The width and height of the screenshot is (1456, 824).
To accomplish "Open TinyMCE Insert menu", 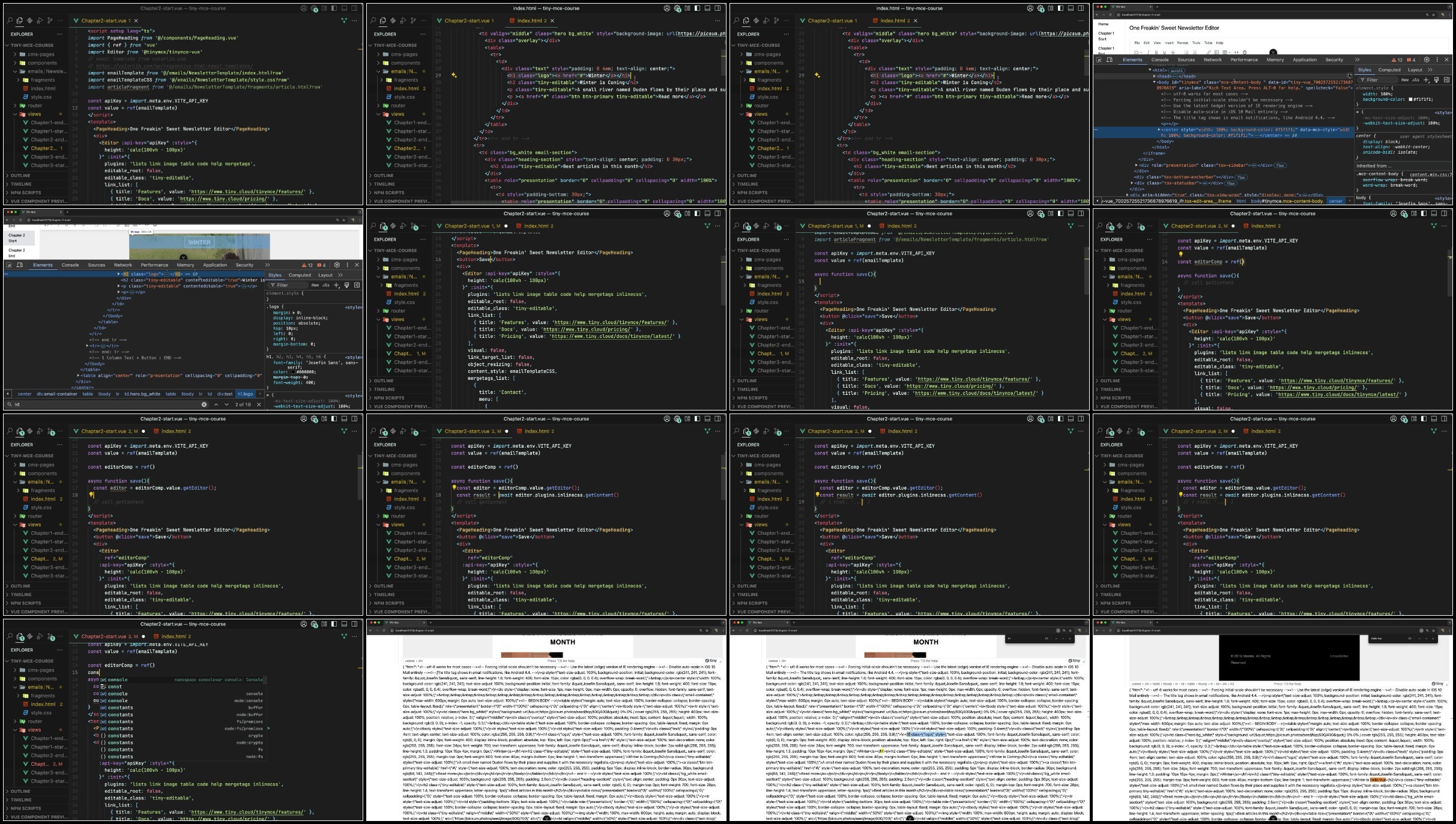I will (x=1169, y=43).
